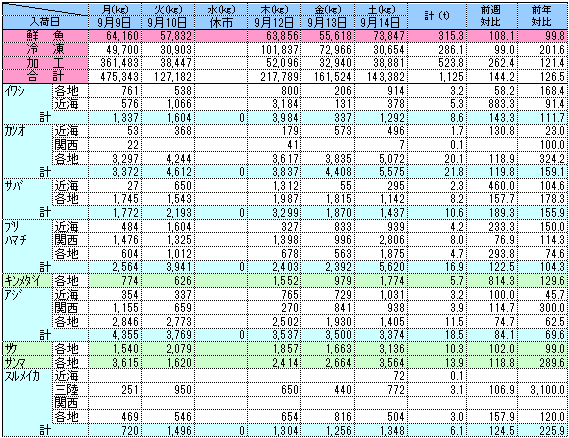Select the pink 鮮魚 row label
The height and width of the screenshot is (438, 569).
(x=45, y=36)
